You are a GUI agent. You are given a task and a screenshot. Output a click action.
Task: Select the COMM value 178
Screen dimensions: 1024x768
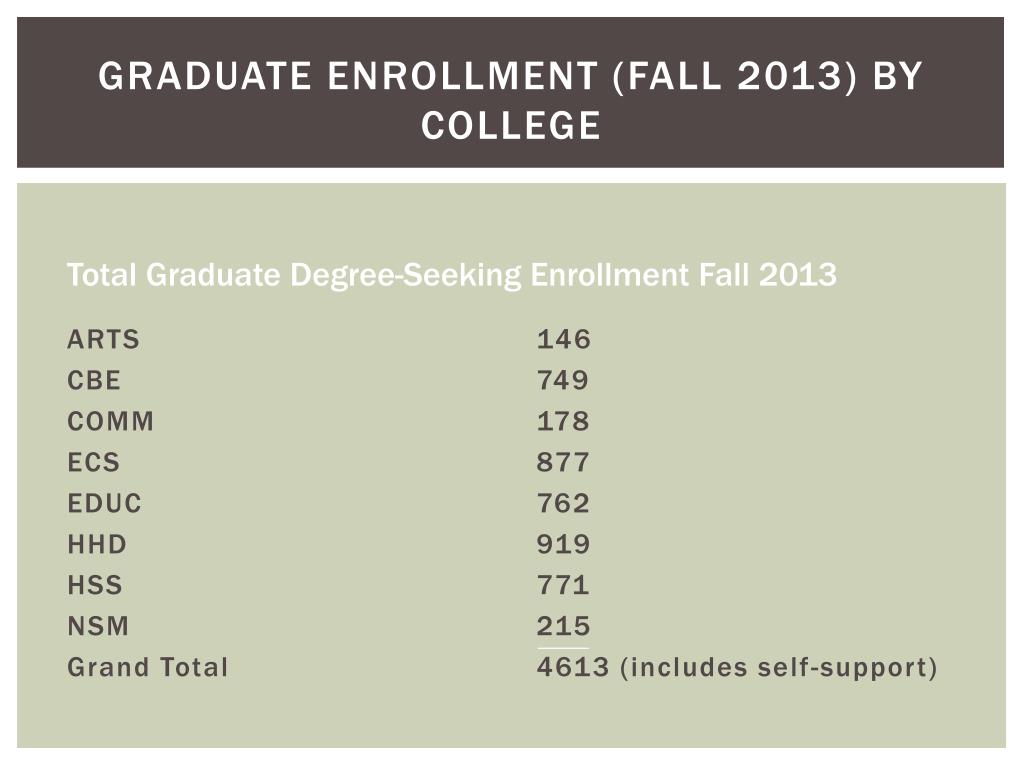[563, 422]
